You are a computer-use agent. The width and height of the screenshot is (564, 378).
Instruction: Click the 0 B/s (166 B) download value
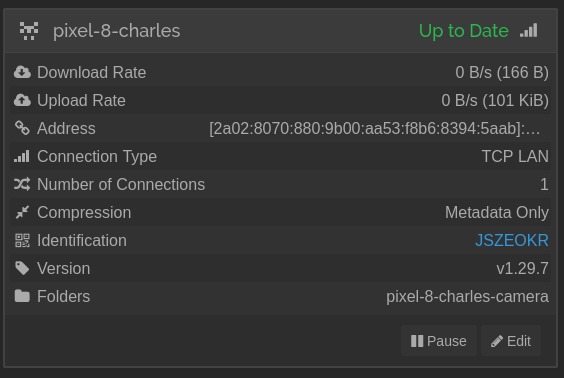[x=502, y=72]
